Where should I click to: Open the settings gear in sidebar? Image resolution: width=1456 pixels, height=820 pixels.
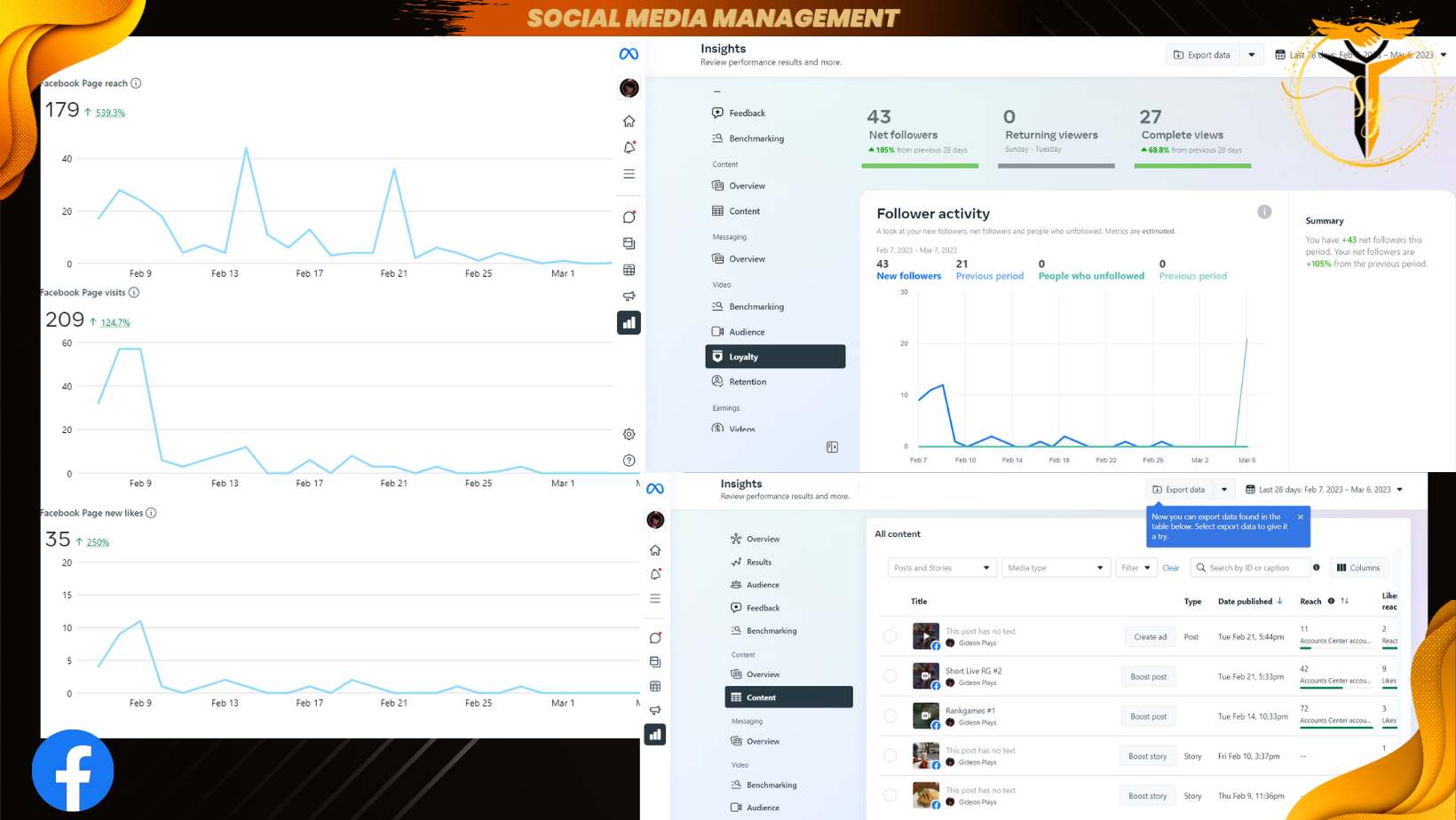pos(629,434)
